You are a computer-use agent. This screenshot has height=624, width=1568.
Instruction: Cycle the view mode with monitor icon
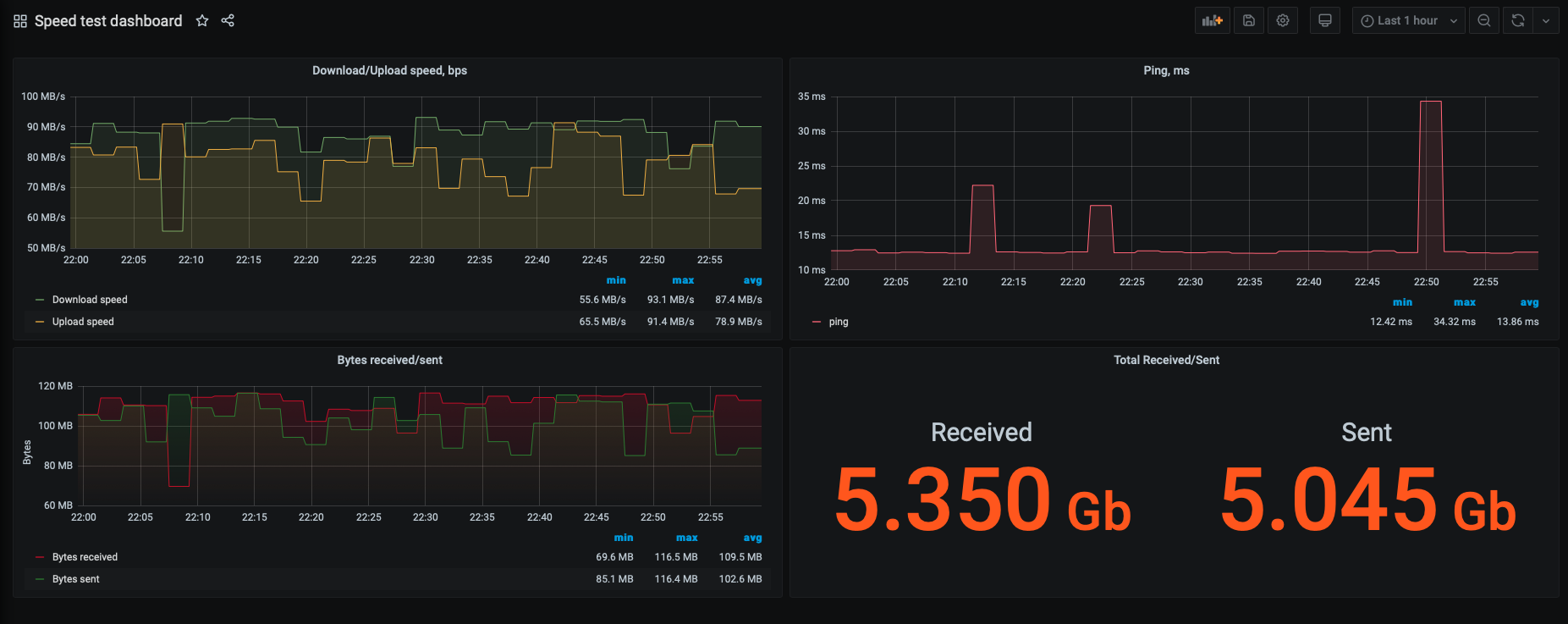[x=1325, y=20]
